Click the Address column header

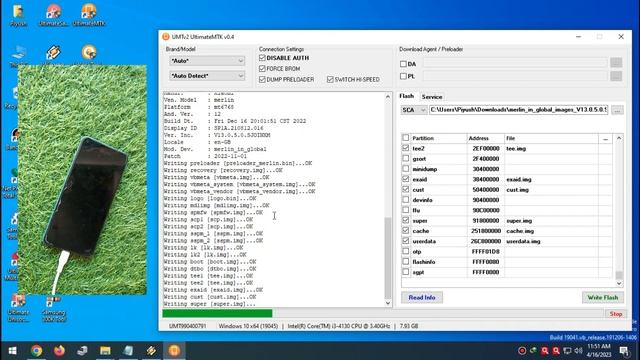pos(486,138)
